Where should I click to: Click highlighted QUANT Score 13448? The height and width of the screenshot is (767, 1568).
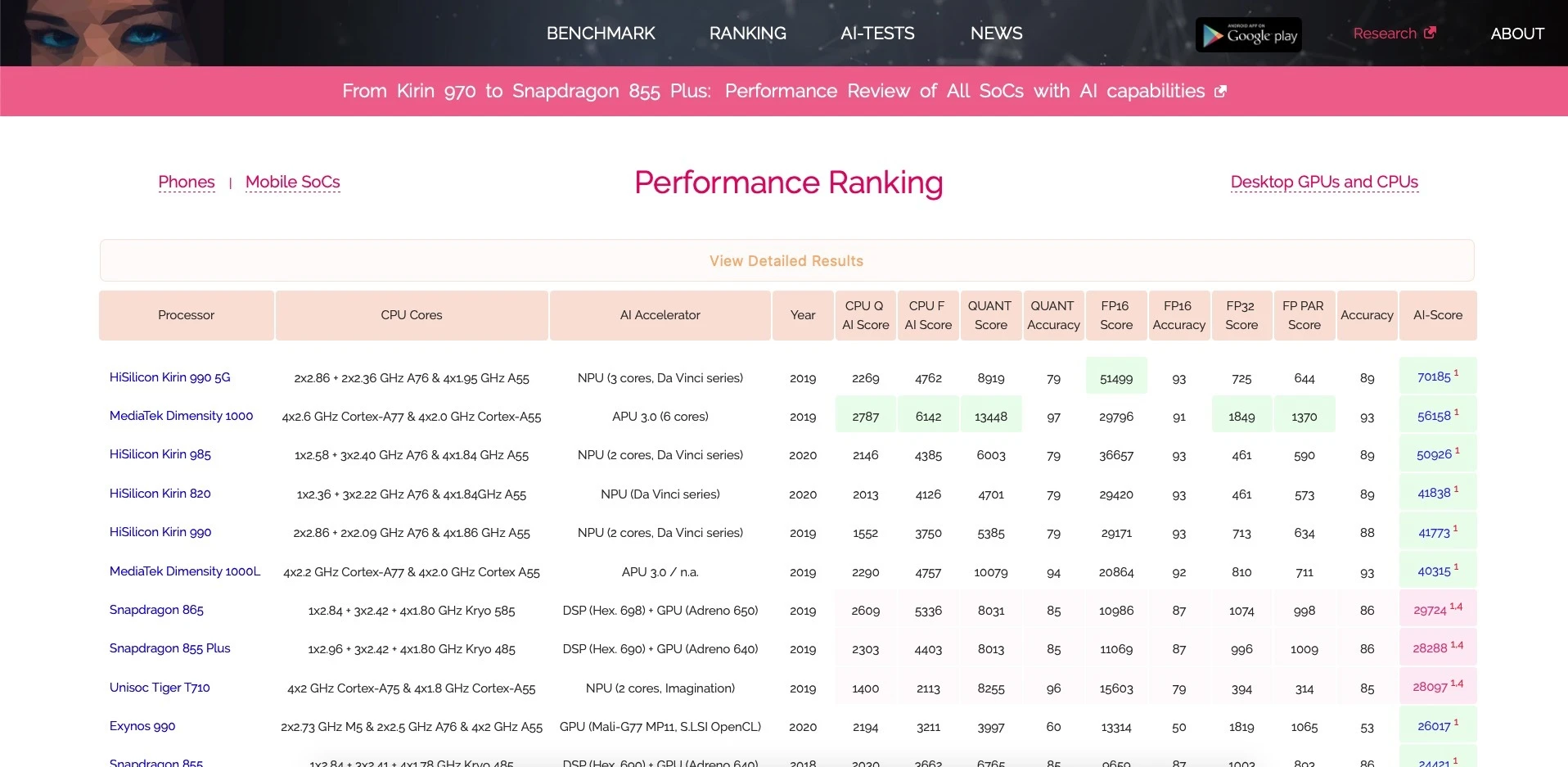pos(990,416)
